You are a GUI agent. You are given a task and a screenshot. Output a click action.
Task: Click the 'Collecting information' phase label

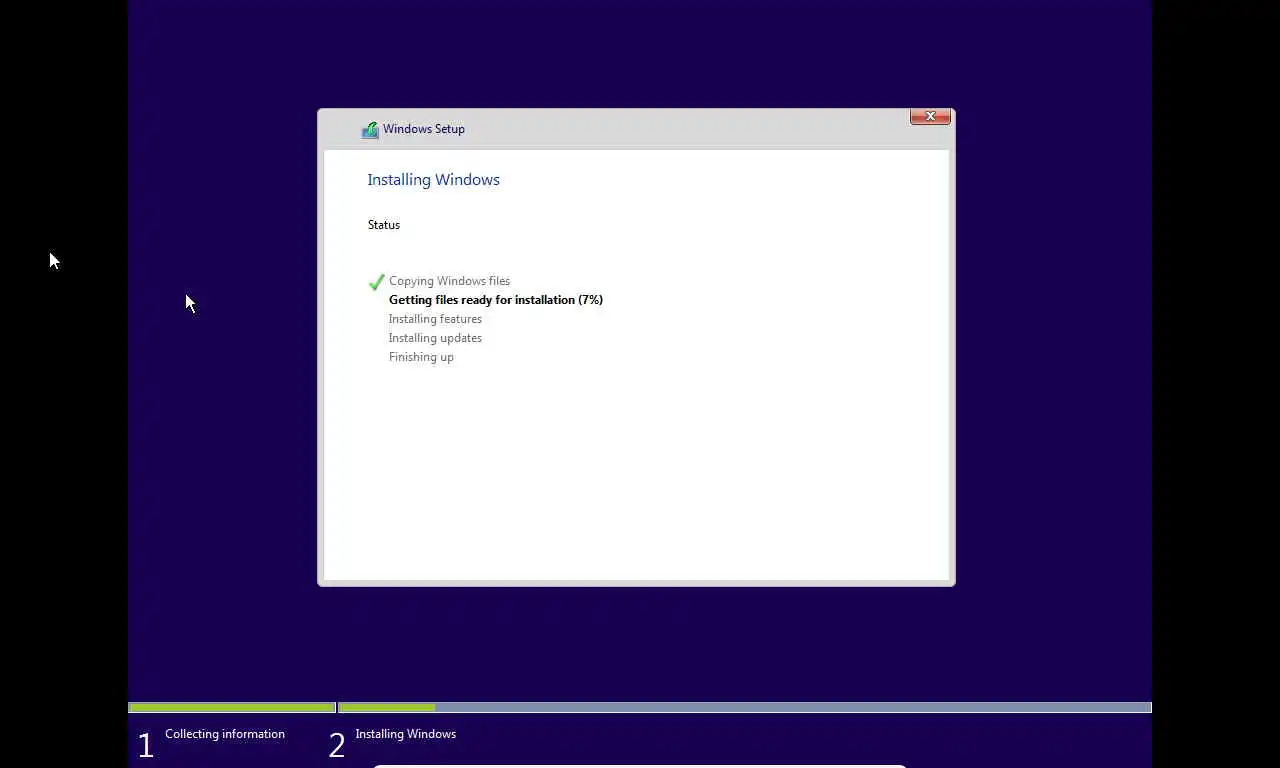(x=225, y=734)
